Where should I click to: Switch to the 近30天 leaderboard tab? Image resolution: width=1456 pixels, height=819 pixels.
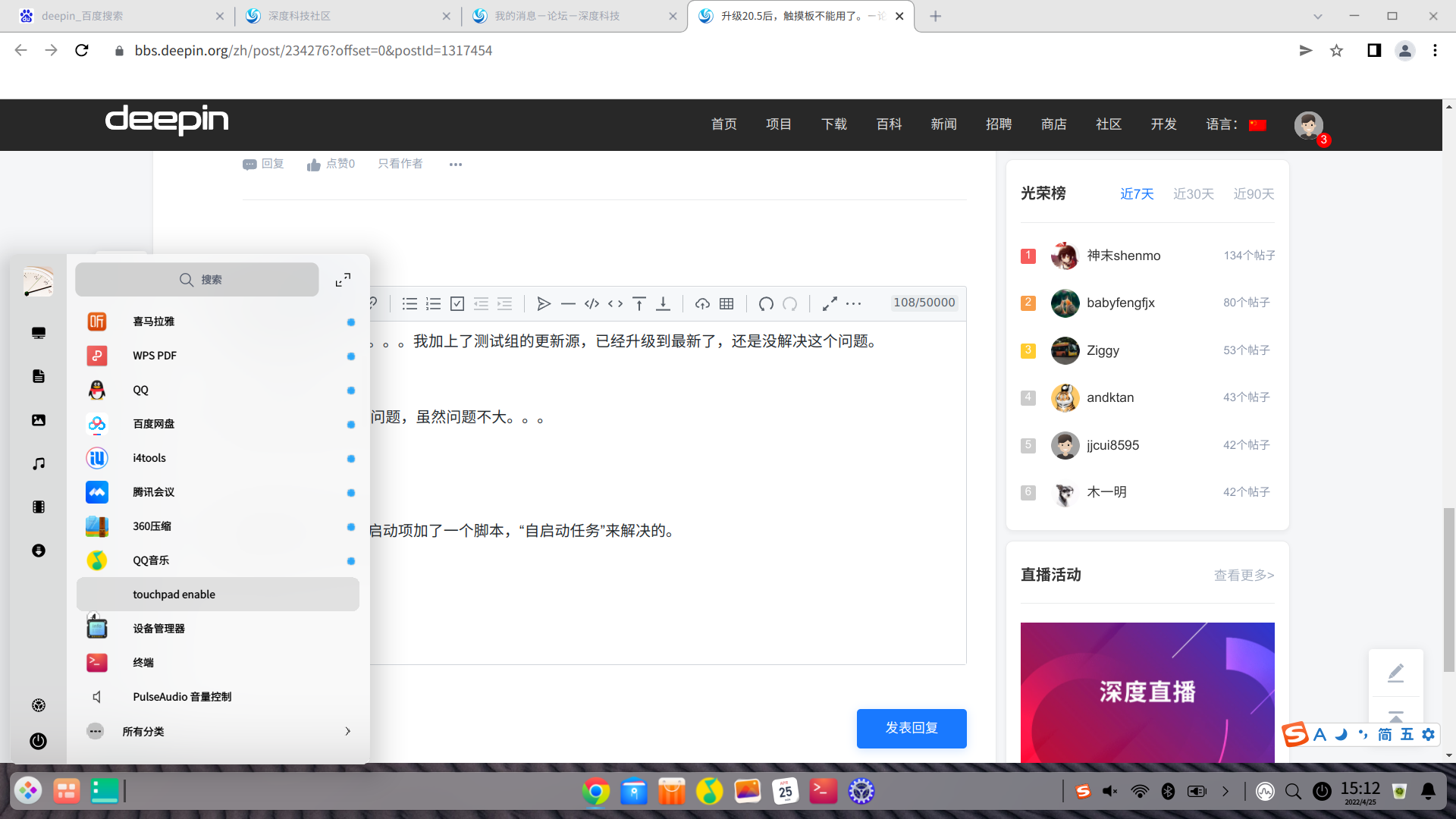click(x=1193, y=194)
